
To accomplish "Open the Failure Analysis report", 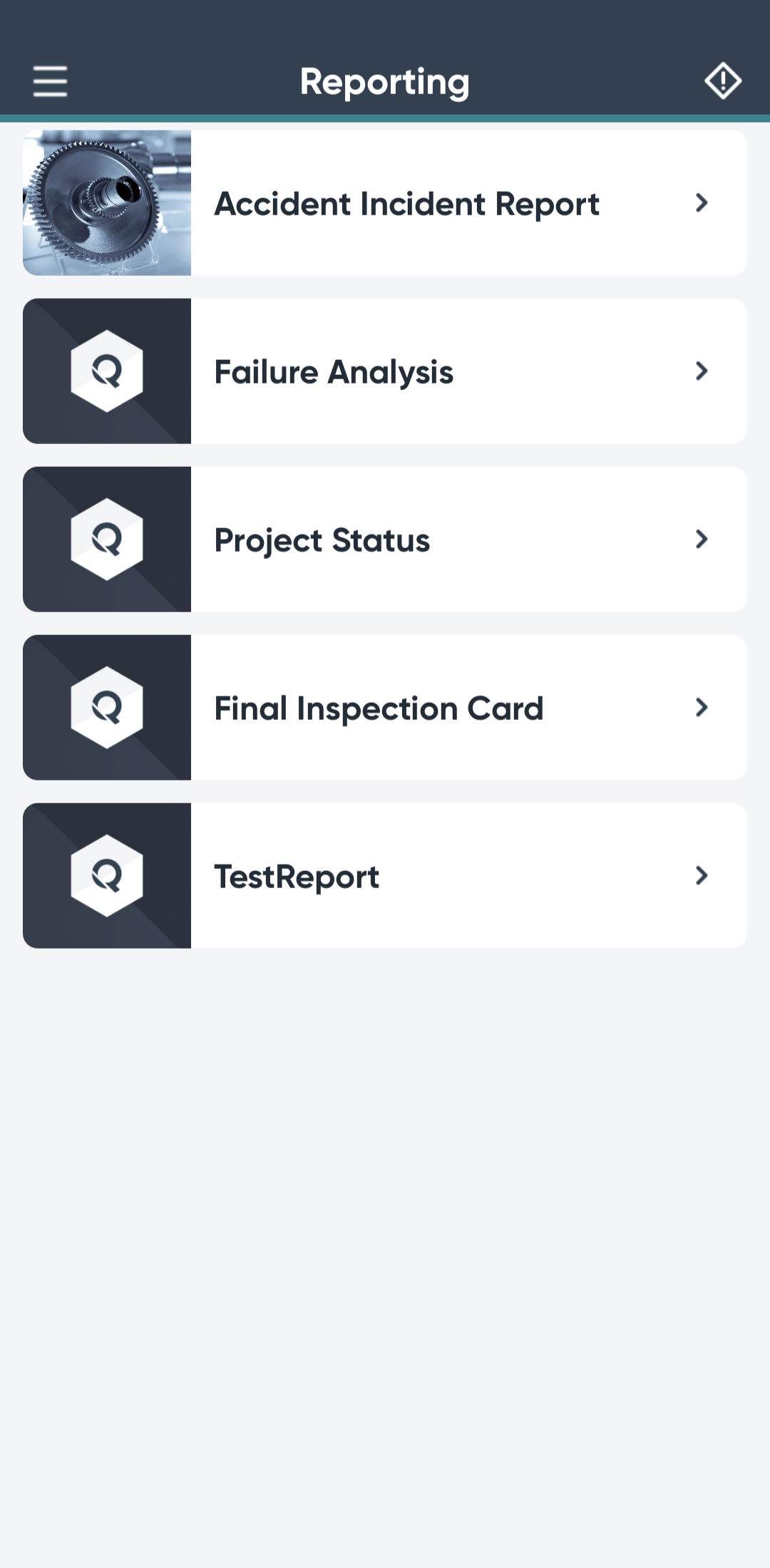I will point(334,371).
